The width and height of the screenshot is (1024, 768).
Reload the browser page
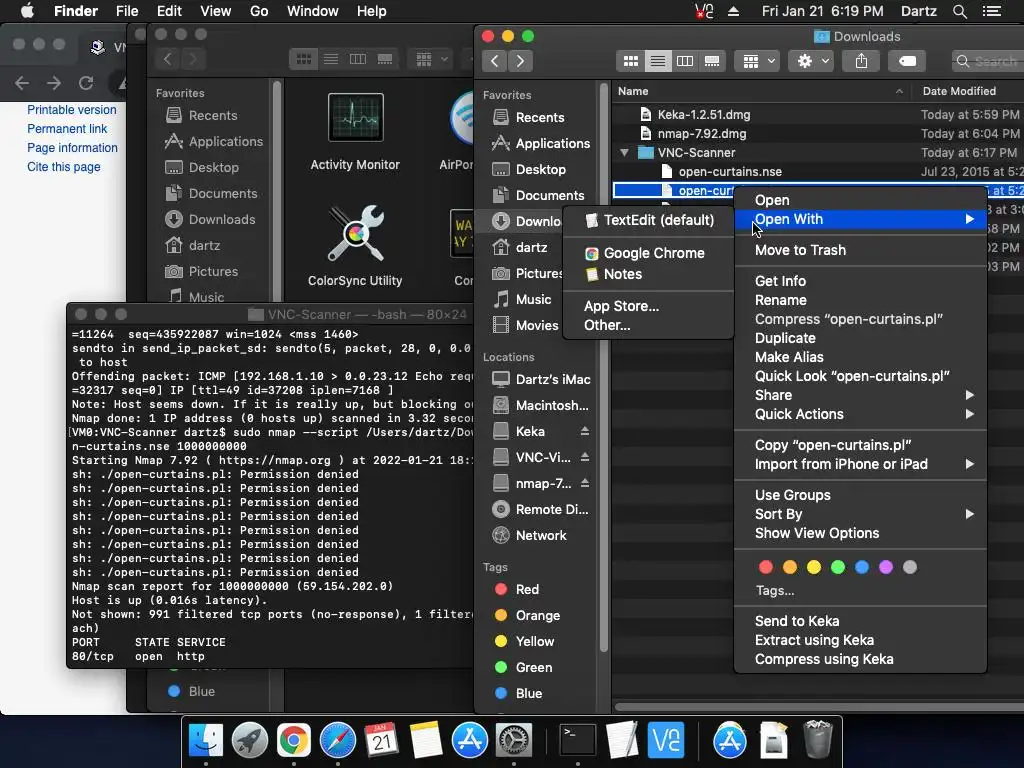[86, 83]
